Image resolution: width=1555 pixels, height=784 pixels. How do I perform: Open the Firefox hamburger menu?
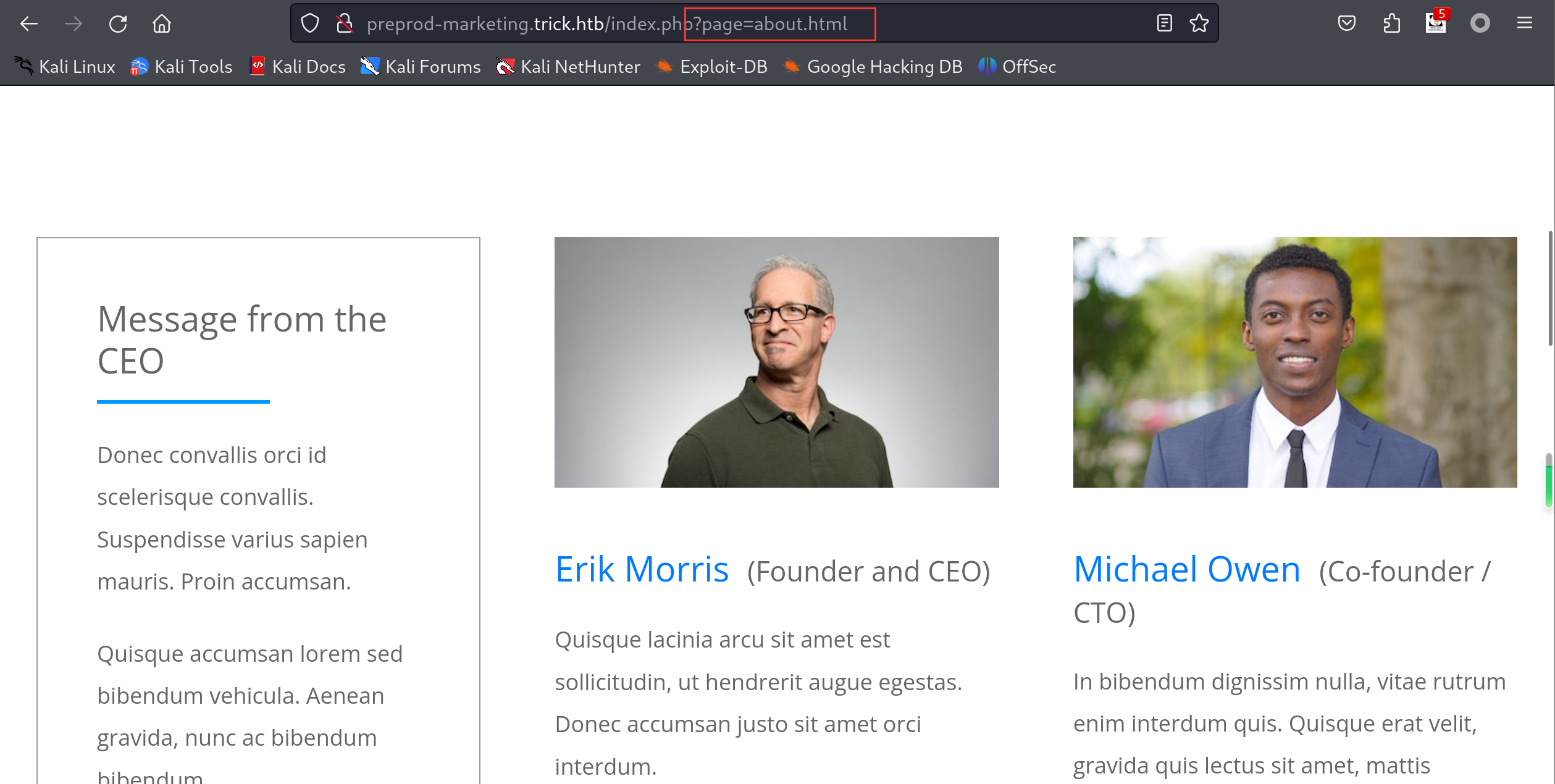(1524, 23)
